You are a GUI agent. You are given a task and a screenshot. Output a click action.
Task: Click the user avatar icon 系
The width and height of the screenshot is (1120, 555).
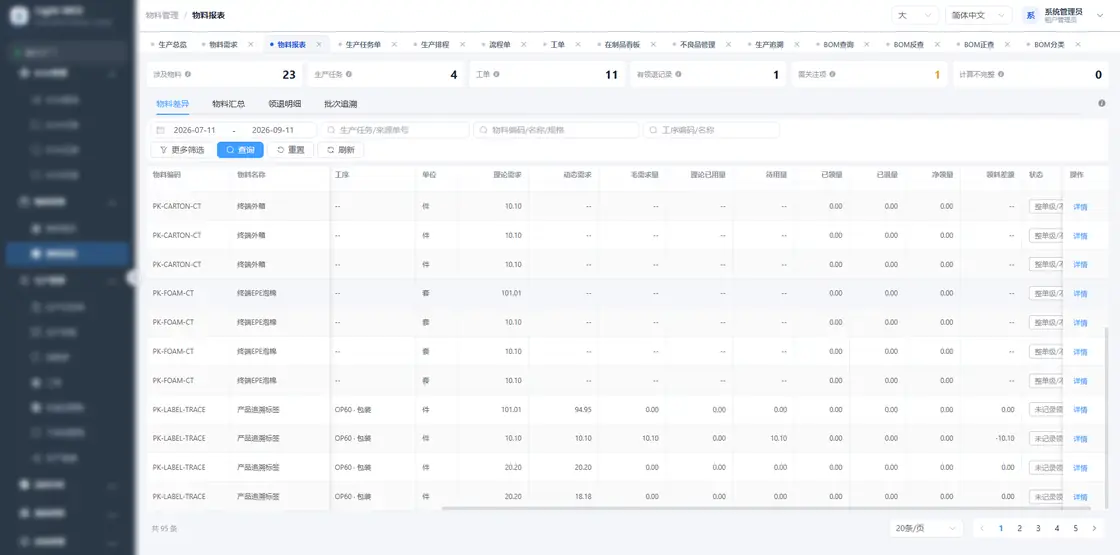(1030, 15)
